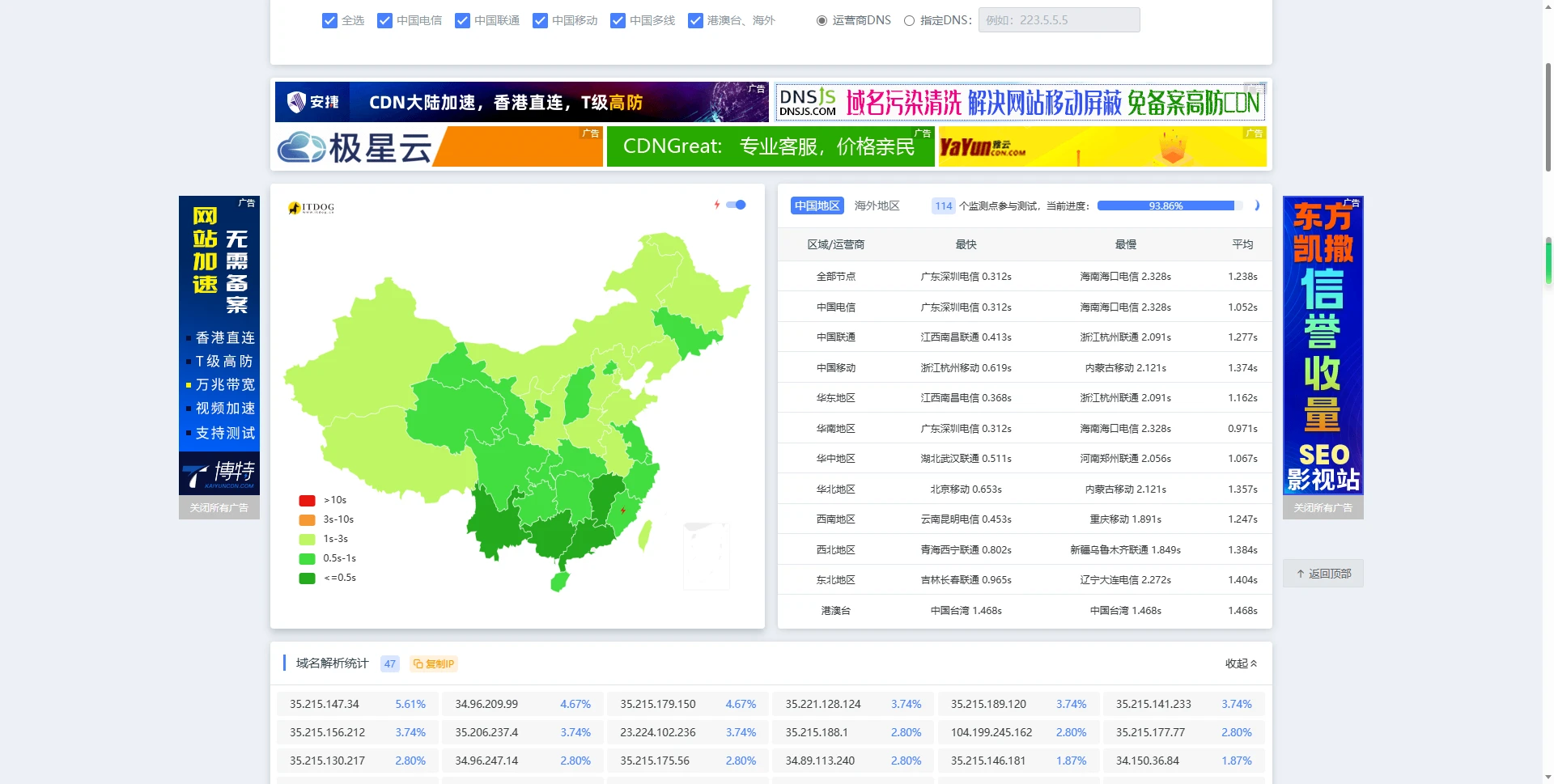Image resolution: width=1554 pixels, height=784 pixels.
Task: Click the 安捷 shield logo banner
Action: pyautogui.click(x=313, y=102)
